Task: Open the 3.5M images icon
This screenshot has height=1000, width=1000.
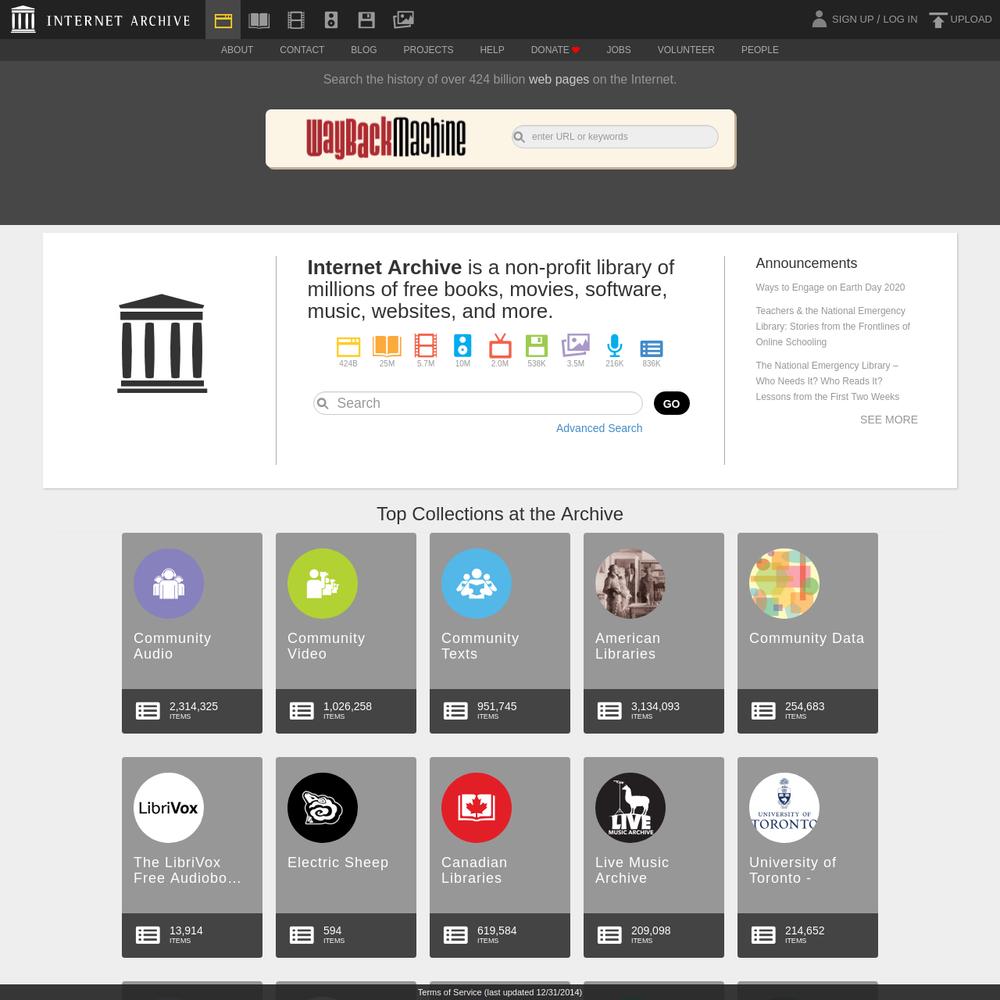Action: (x=575, y=345)
